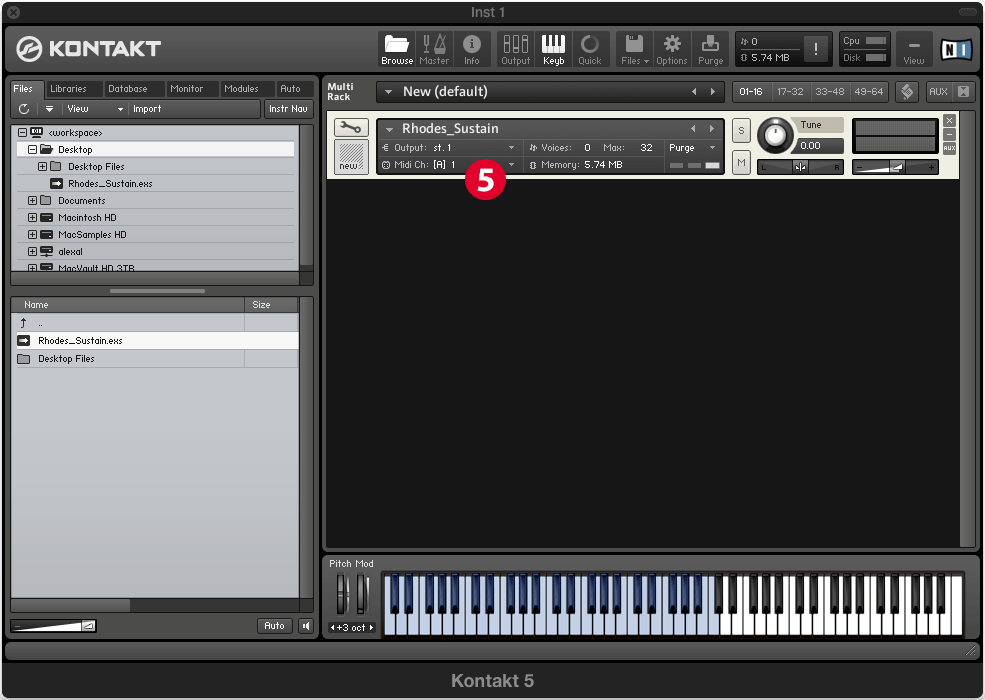Toggle the on-screen Keyb keyboard
Viewport: 985px width, 700px height.
[x=553, y=49]
